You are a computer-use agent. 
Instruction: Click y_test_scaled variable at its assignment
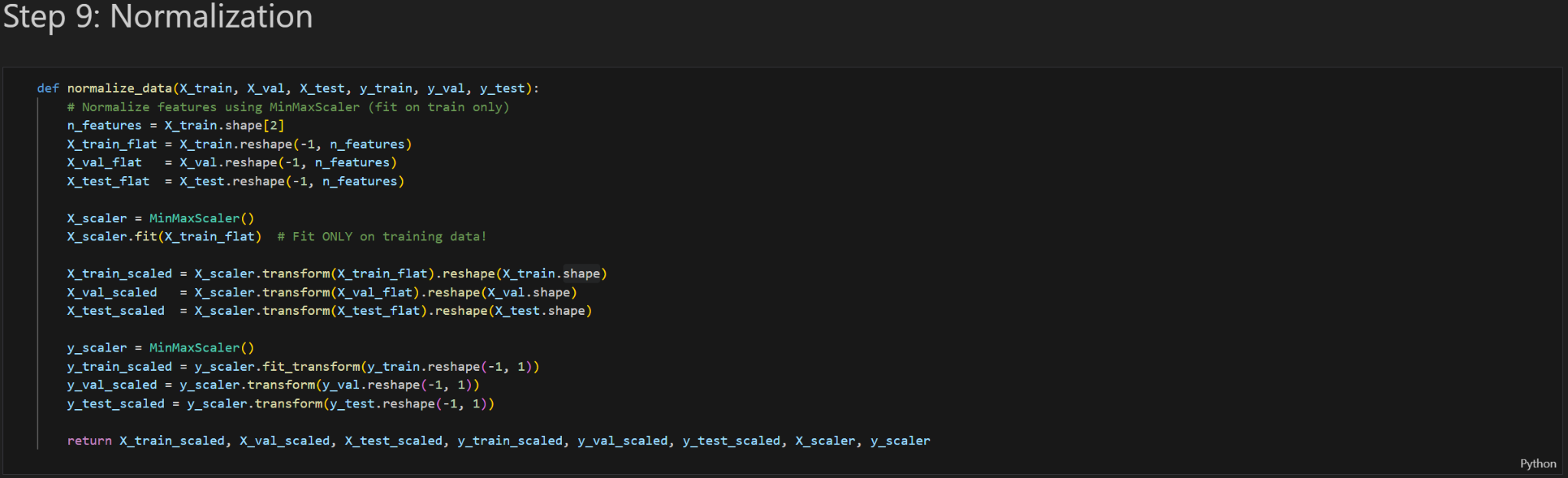coord(116,404)
